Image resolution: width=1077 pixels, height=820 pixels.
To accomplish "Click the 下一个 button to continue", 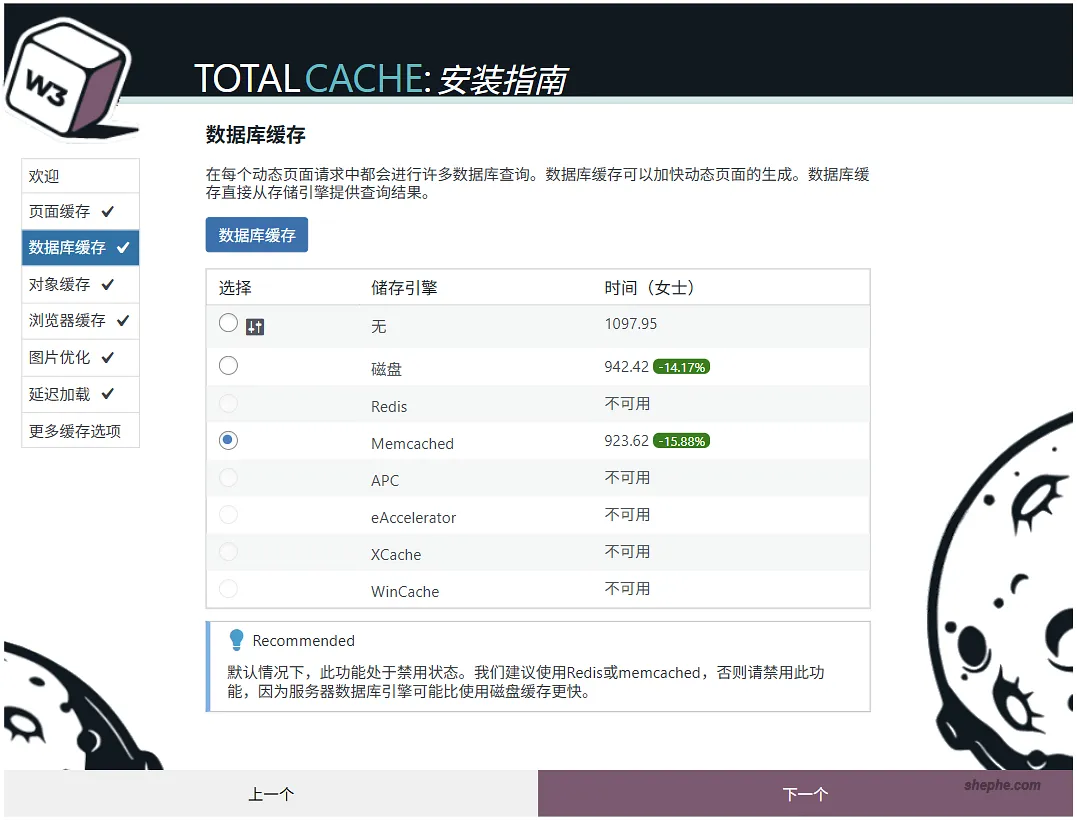I will 805,792.
